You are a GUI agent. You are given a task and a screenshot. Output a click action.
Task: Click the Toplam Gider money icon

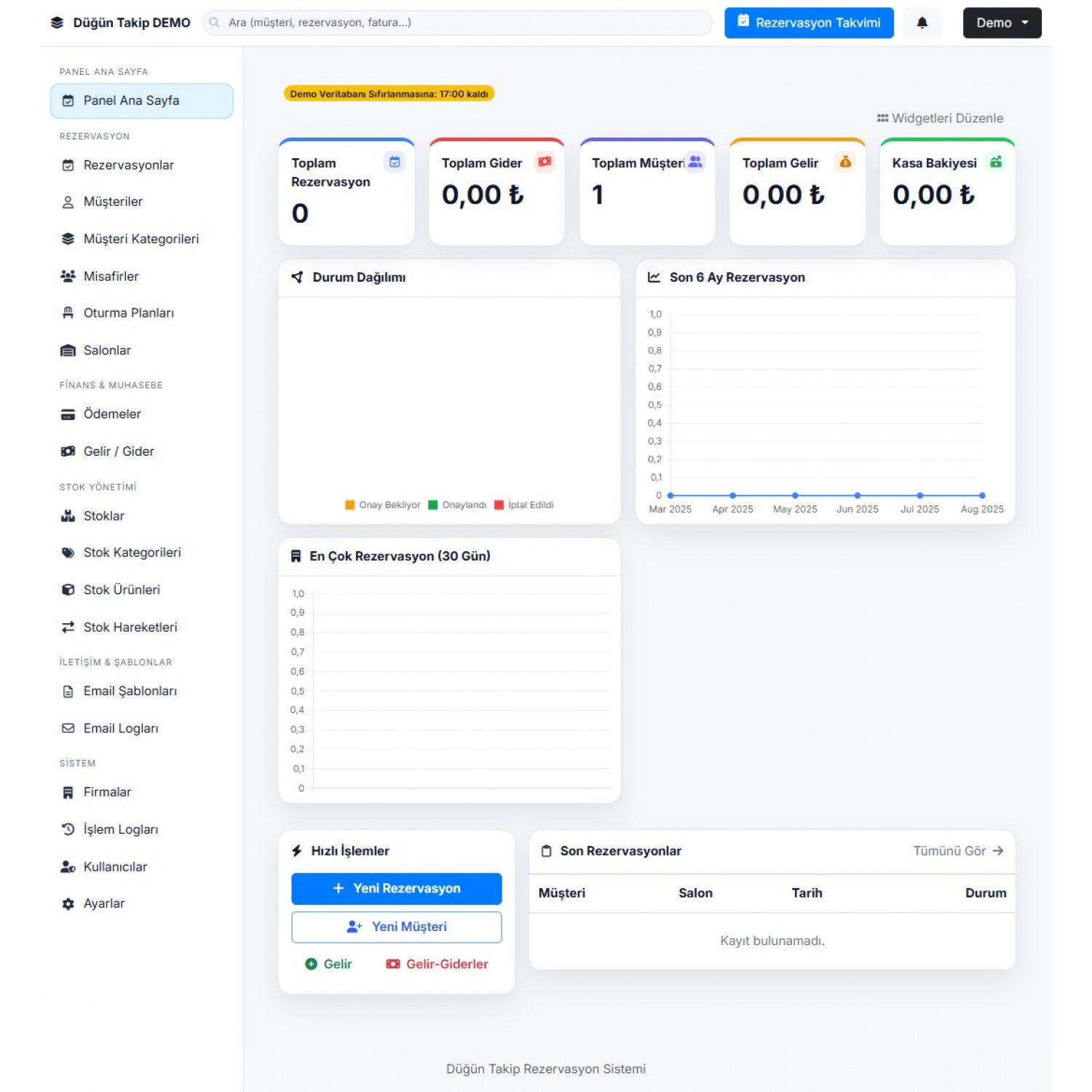click(545, 162)
